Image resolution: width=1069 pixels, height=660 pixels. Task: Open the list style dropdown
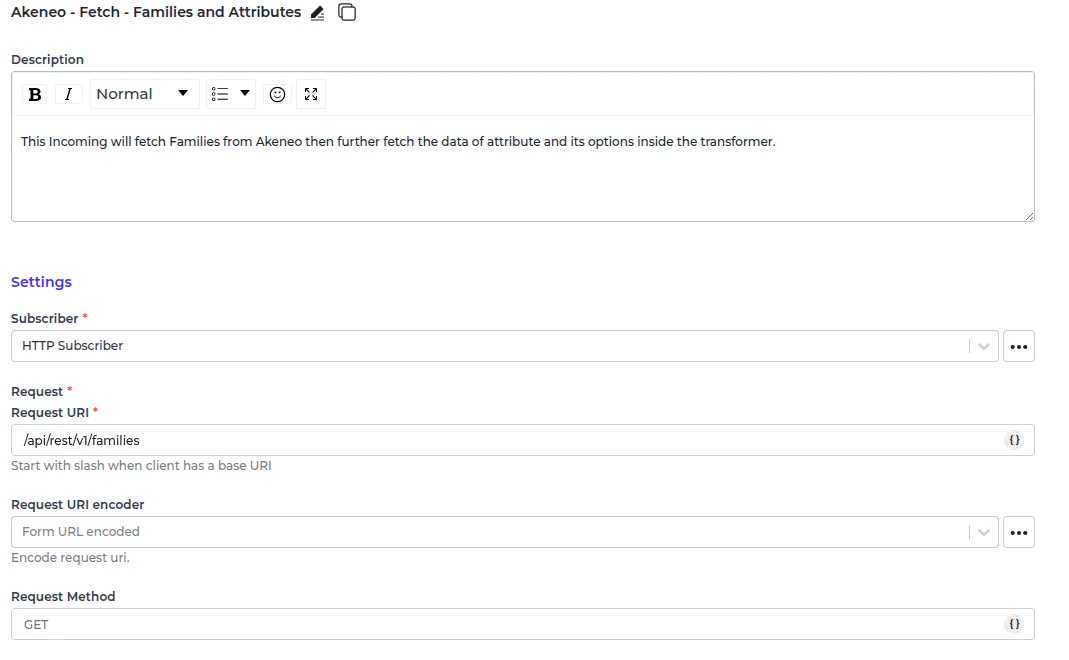230,94
